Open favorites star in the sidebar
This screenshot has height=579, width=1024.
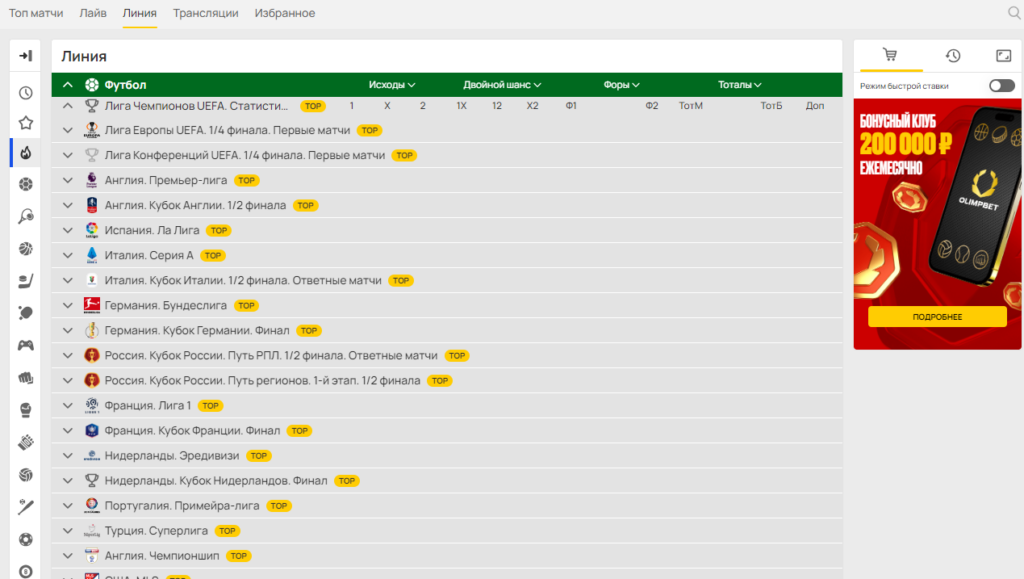click(x=25, y=123)
